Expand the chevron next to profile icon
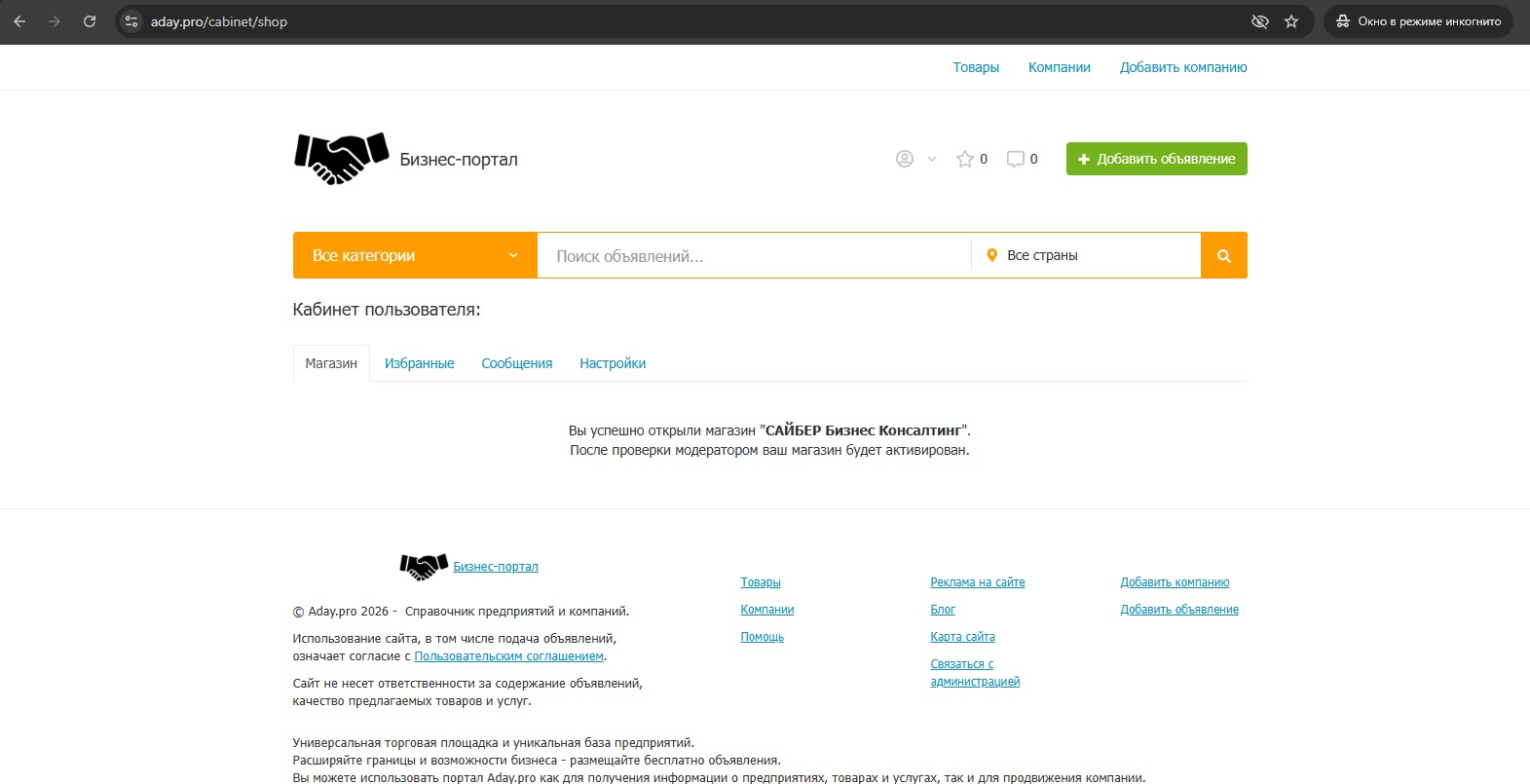Viewport: 1530px width, 784px height. [932, 159]
